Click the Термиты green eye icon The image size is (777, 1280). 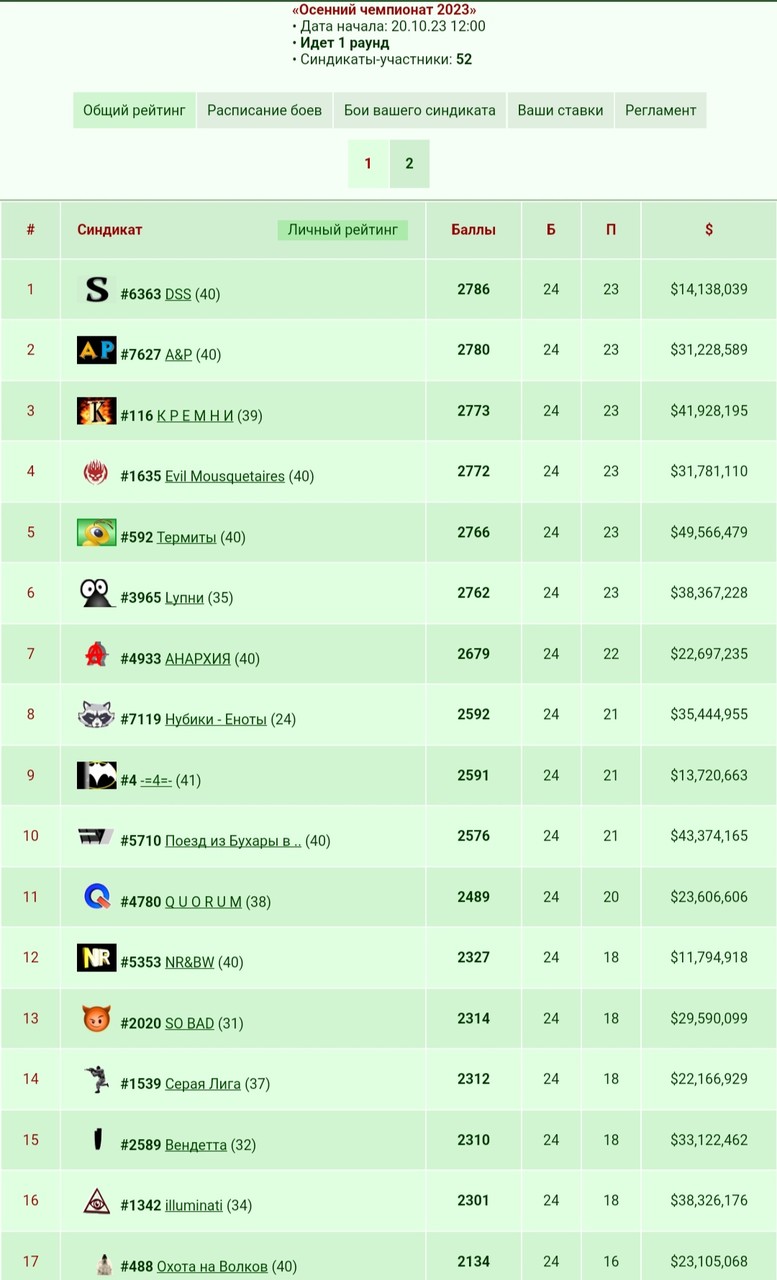pyautogui.click(x=97, y=533)
